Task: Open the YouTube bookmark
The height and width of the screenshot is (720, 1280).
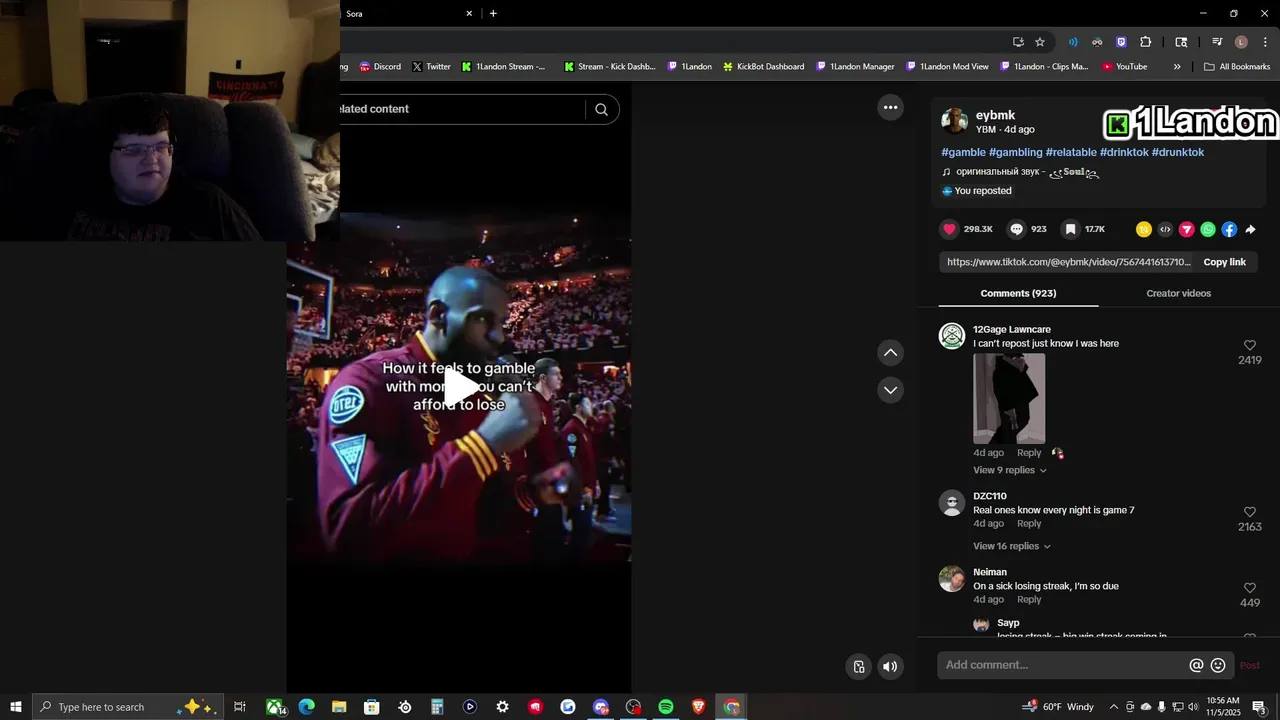Action: (x=1125, y=67)
